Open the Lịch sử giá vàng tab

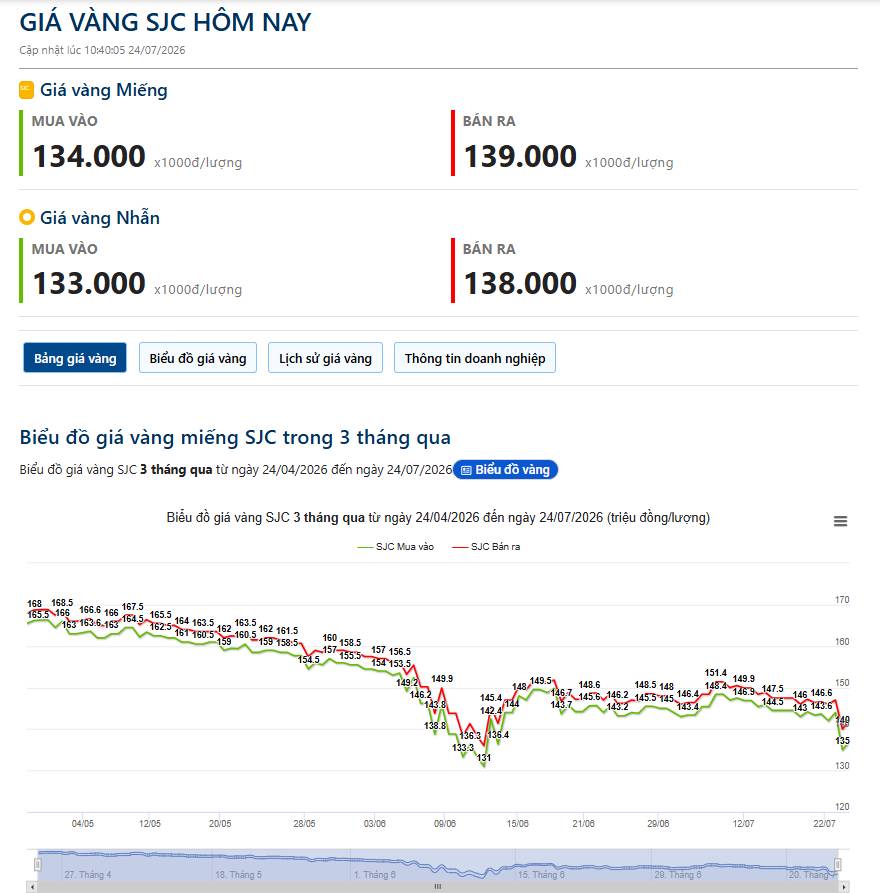pyautogui.click(x=325, y=358)
